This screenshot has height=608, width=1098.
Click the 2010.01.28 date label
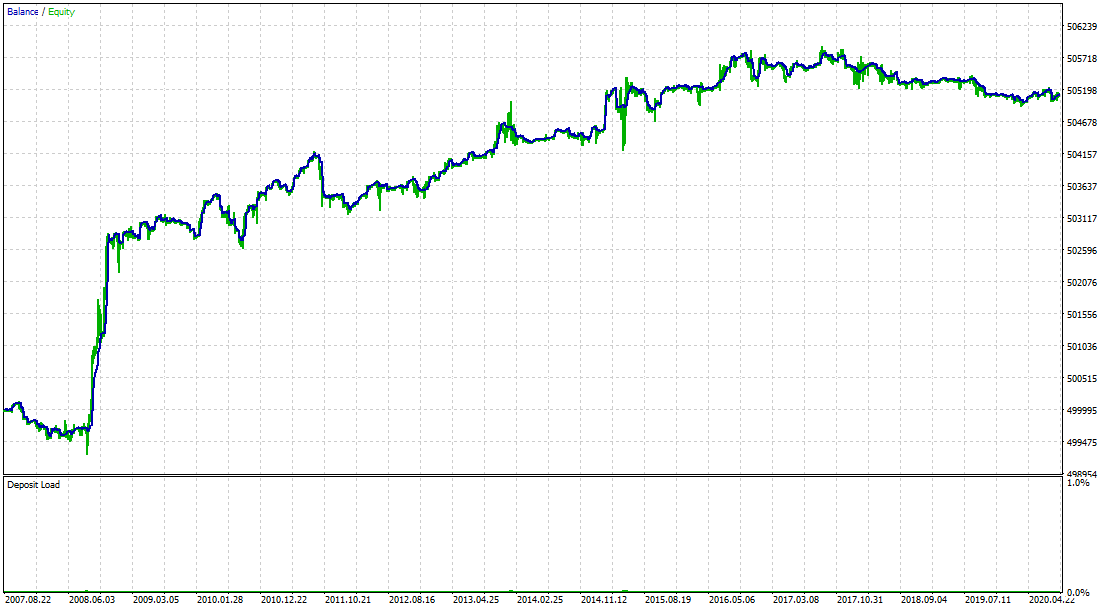[x=220, y=600]
